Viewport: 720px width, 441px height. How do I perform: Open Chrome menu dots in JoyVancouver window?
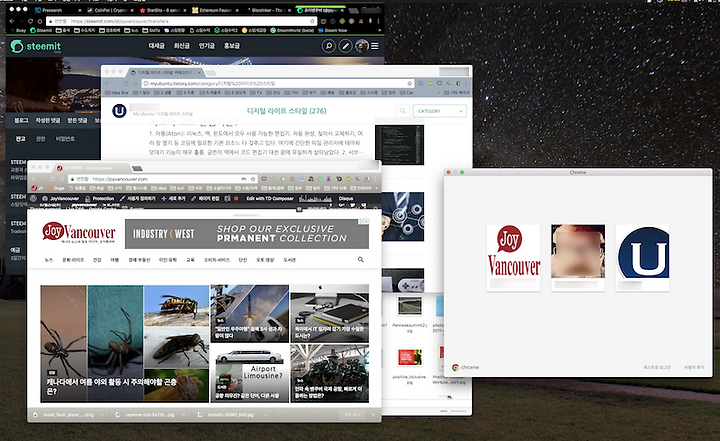377,179
